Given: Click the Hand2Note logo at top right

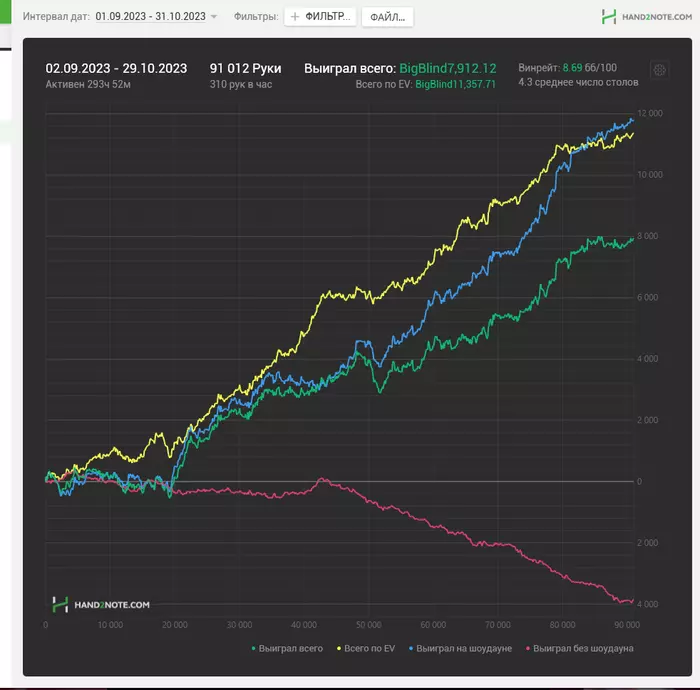Looking at the screenshot, I should click(647, 17).
